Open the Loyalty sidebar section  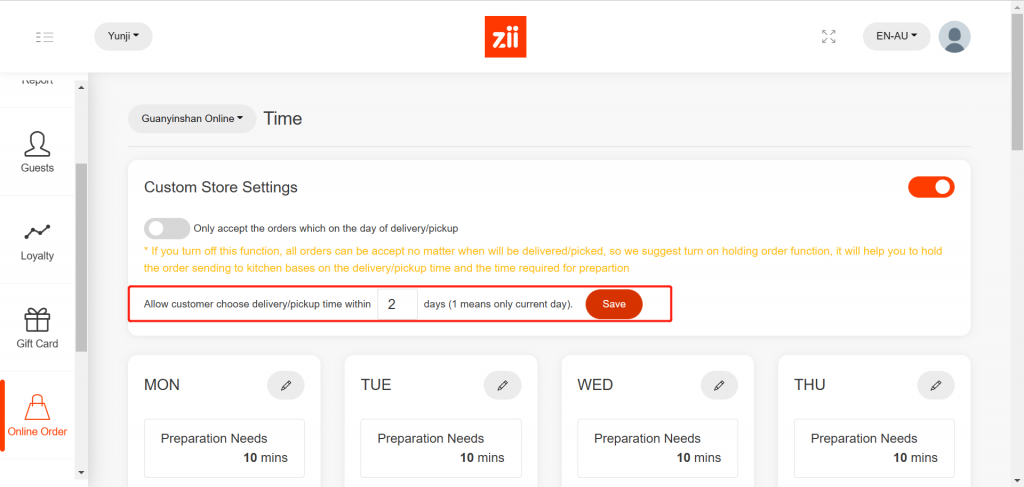pos(38,240)
